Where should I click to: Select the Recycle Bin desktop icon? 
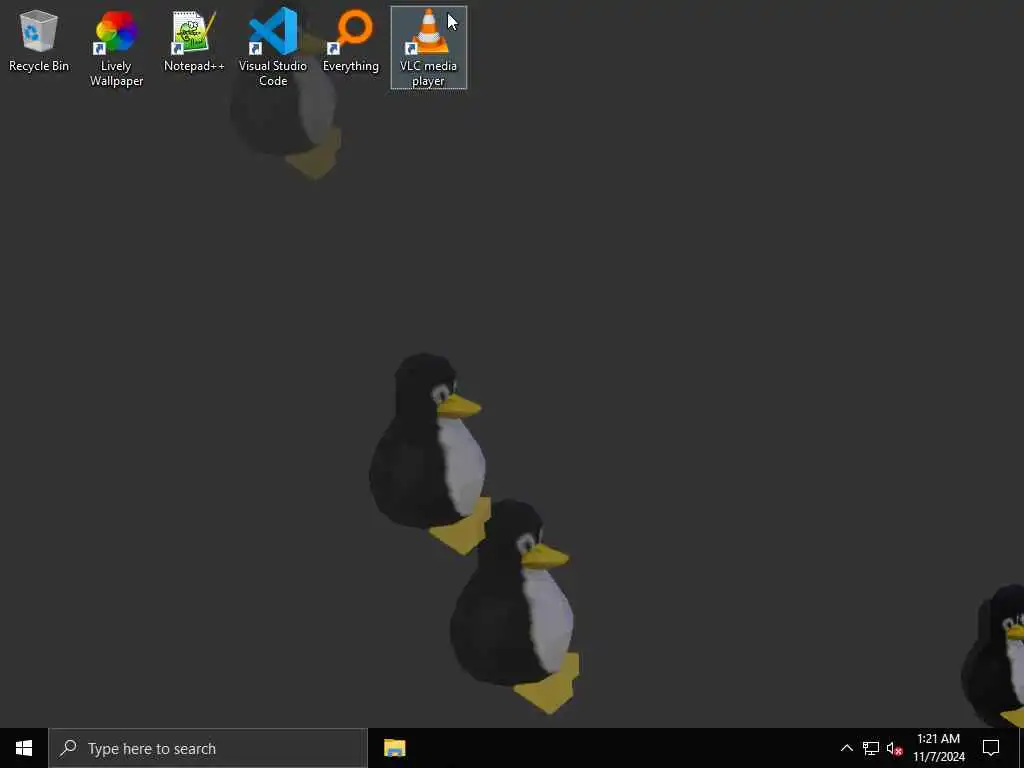[39, 40]
